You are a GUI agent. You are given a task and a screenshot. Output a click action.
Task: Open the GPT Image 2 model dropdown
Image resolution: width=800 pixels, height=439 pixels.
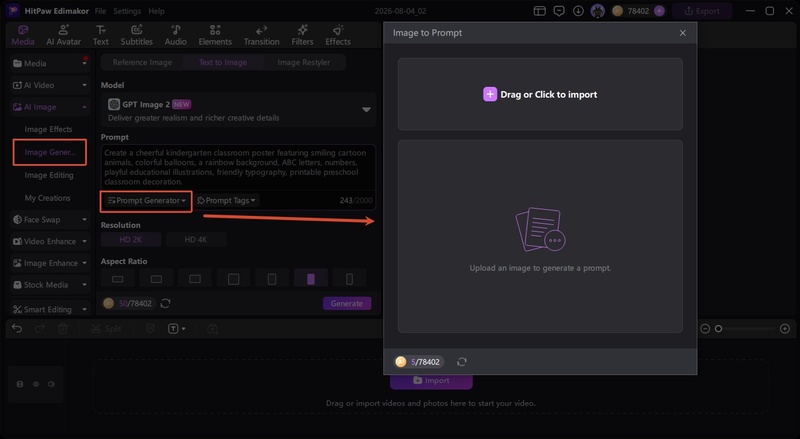[238, 110]
